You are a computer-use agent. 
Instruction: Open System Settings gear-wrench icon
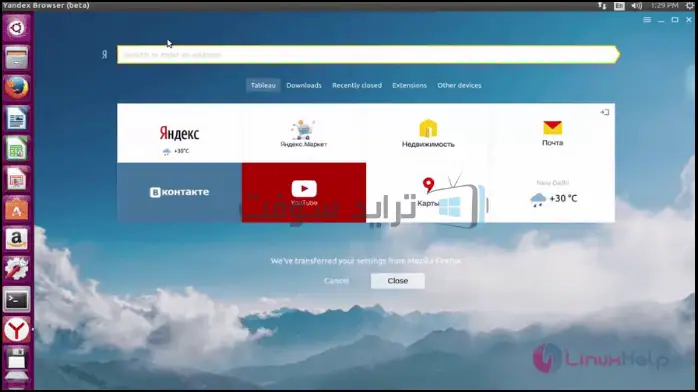tap(16, 269)
